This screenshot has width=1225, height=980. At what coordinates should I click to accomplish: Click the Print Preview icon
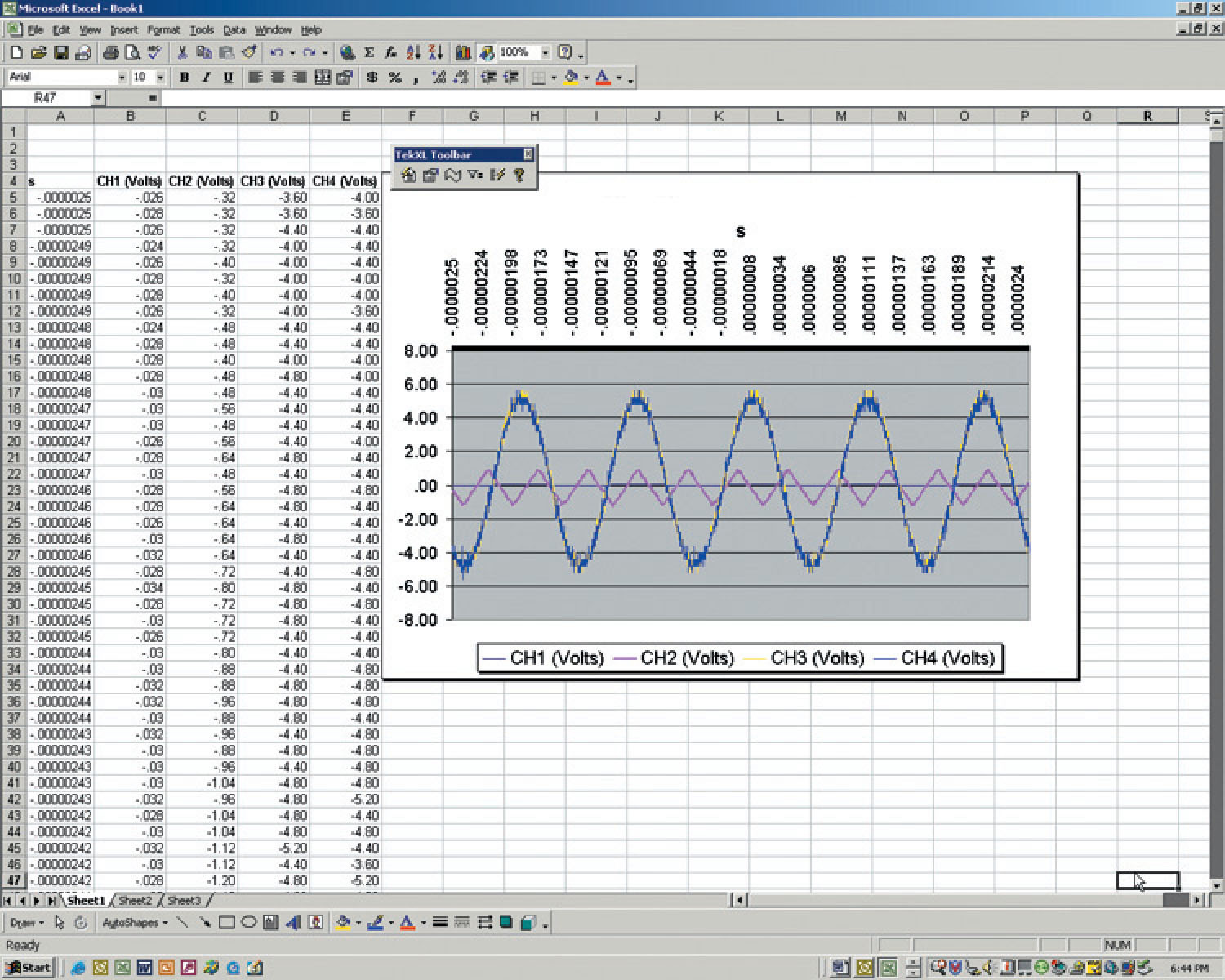132,53
